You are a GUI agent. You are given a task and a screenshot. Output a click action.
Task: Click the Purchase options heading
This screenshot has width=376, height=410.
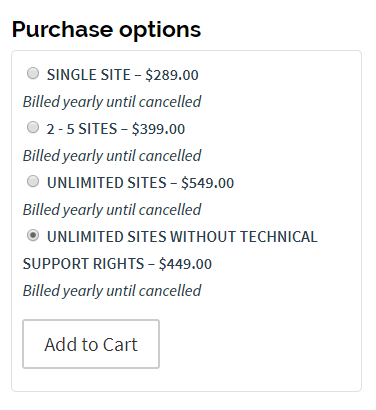click(106, 29)
